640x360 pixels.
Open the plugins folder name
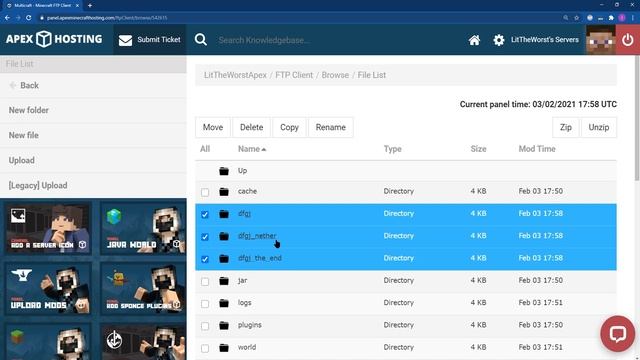coord(249,325)
